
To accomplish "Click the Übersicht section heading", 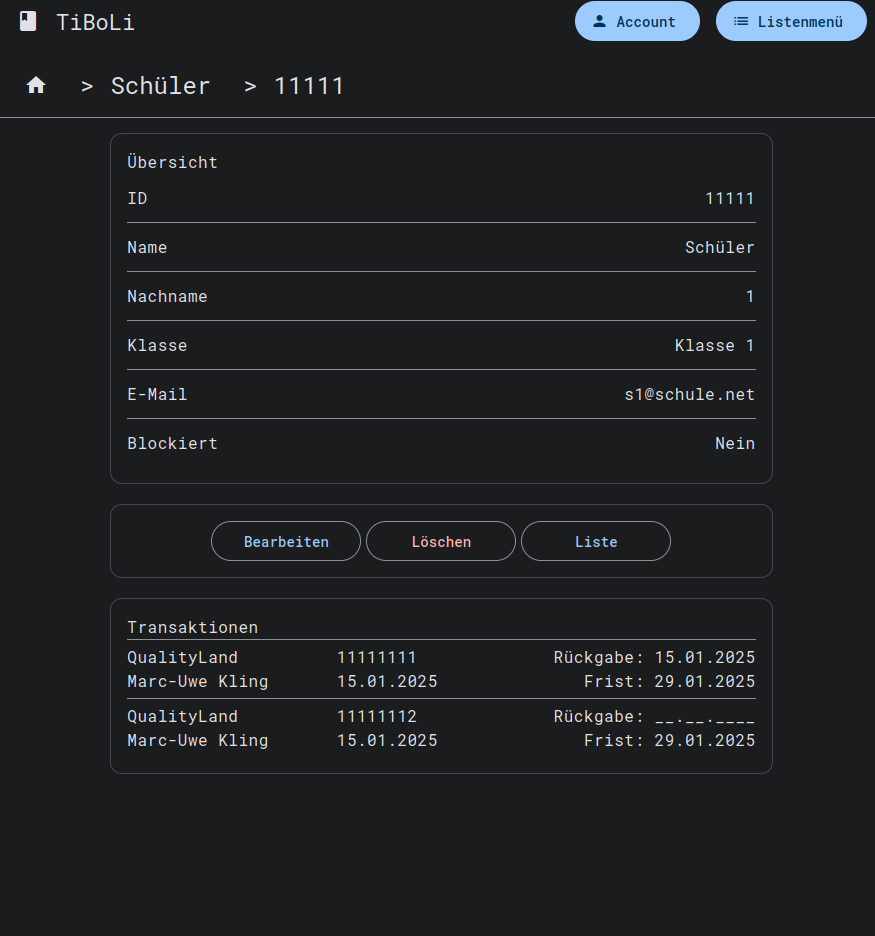I will (x=172, y=162).
